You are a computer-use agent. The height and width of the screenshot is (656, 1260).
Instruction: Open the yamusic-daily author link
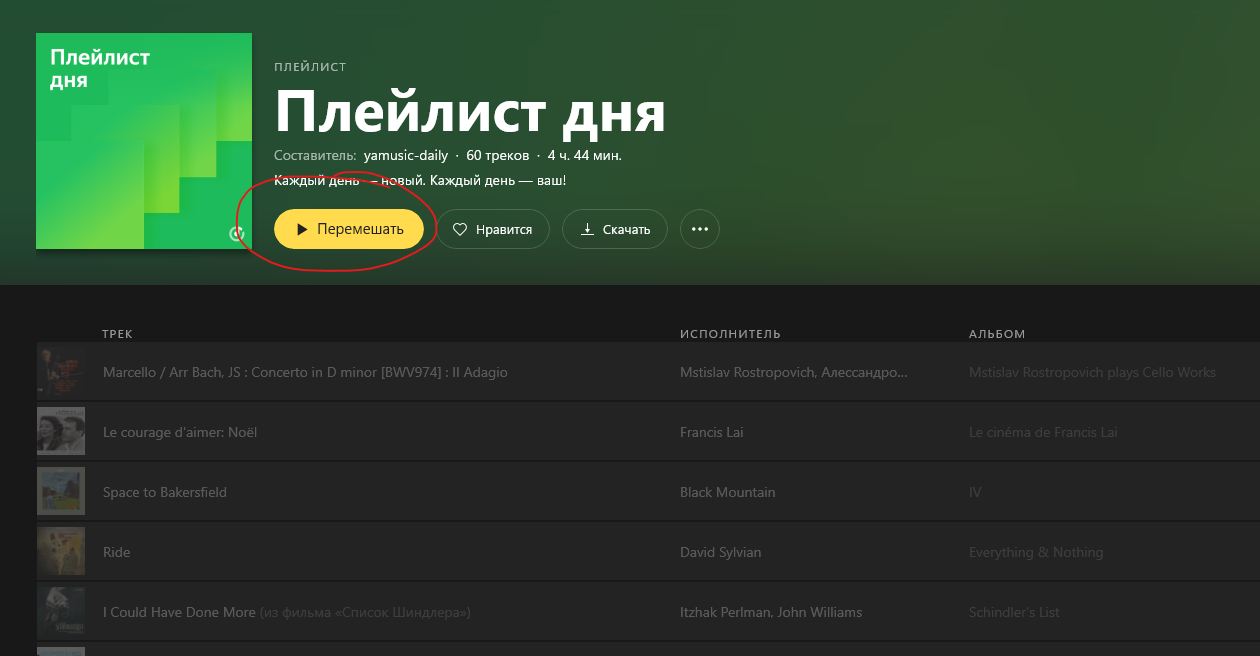406,156
